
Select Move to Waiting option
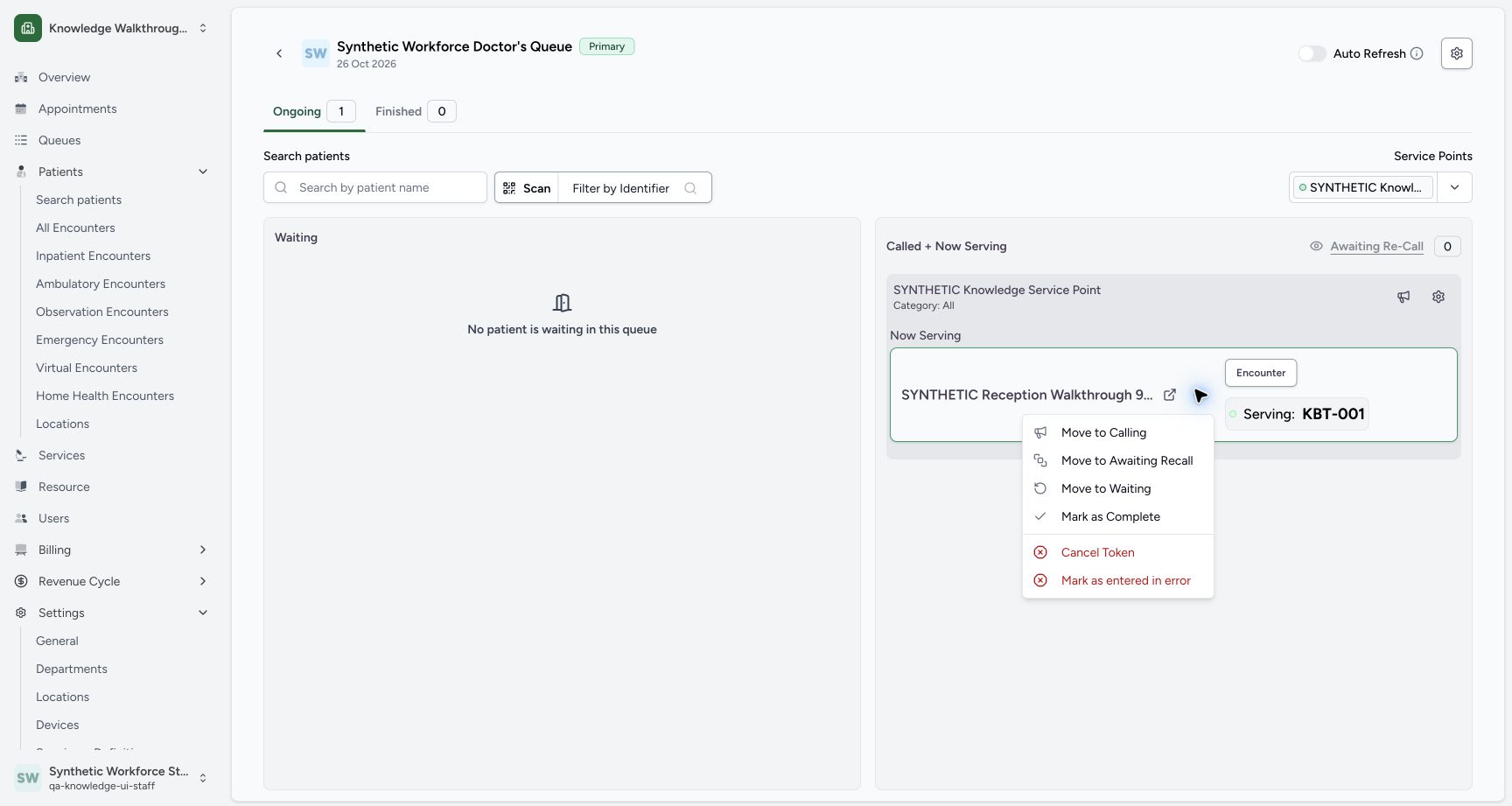tap(1117, 488)
